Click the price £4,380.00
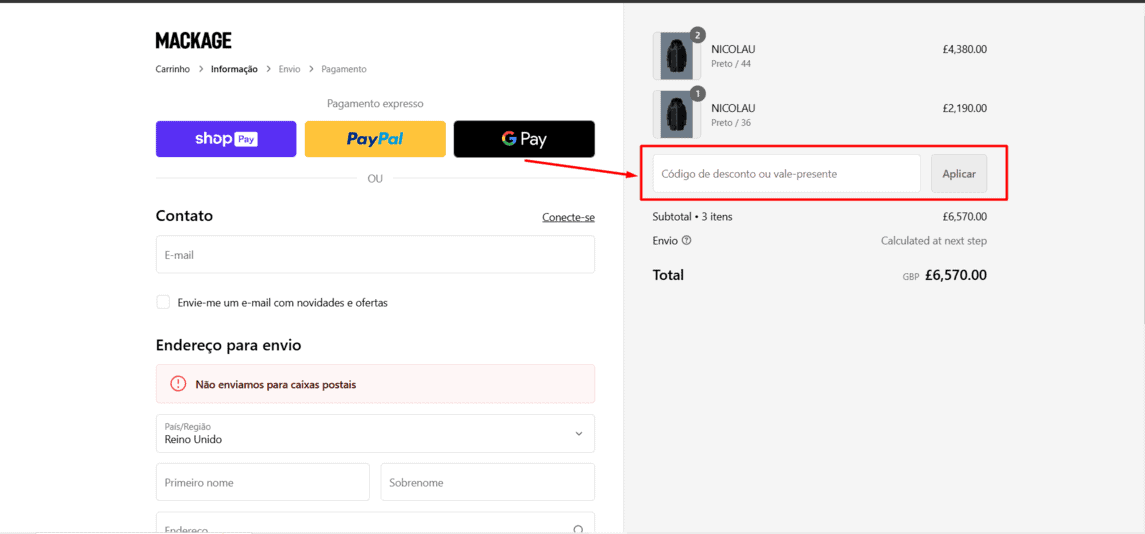Viewport: 1145px width, 534px height. click(x=965, y=50)
